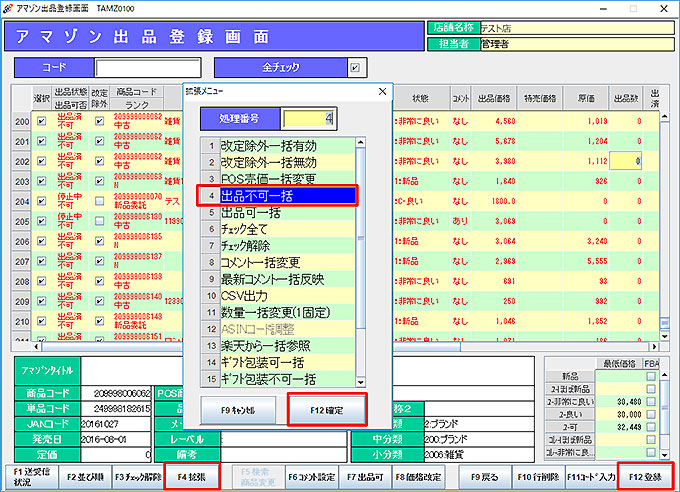The height and width of the screenshot is (492, 680).
Task: Cancel the dialog with F9 キャンセル
Action: pos(238,410)
